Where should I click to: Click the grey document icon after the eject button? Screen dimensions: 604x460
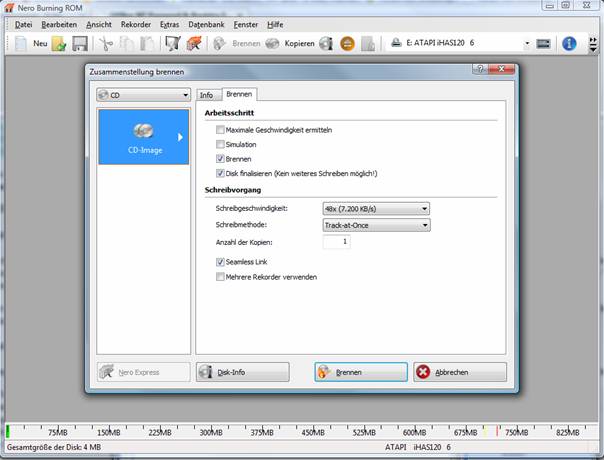pos(368,44)
